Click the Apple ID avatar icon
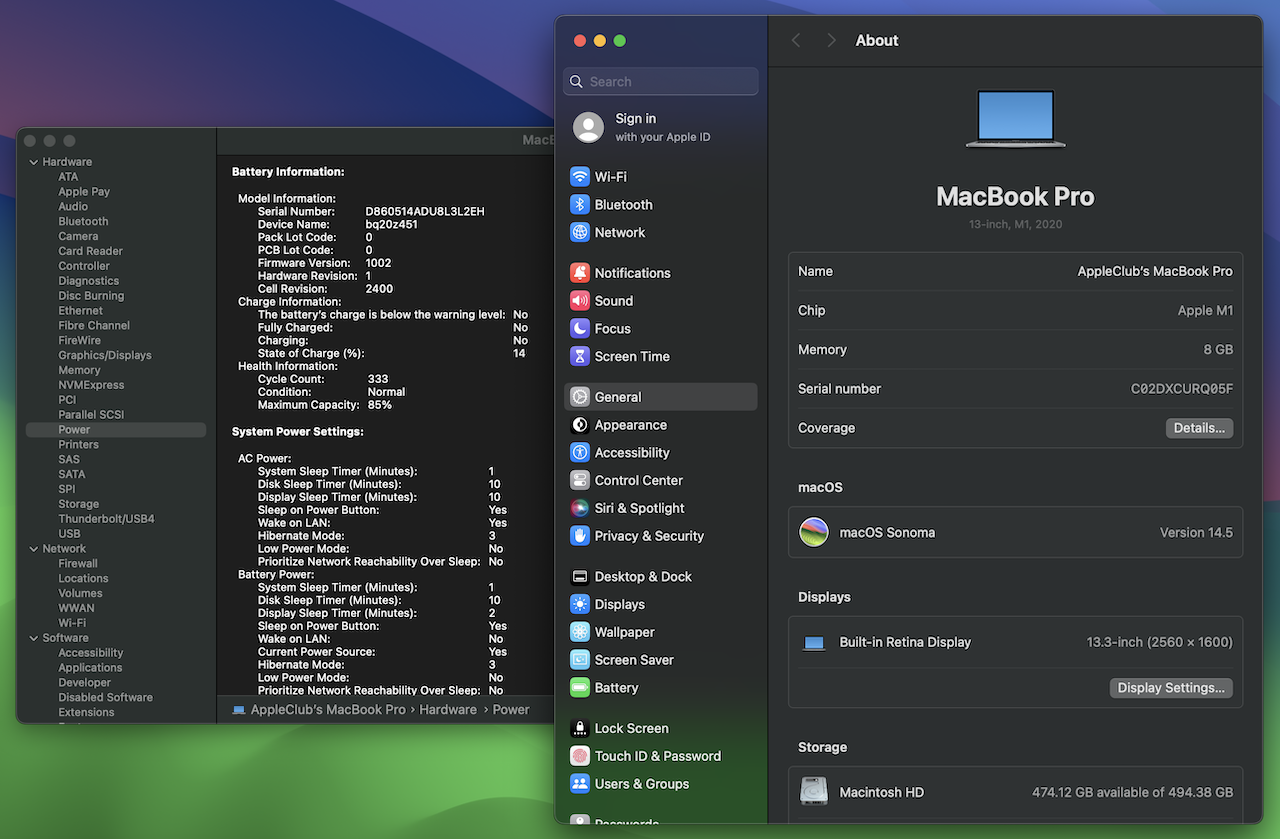Viewport: 1280px width, 839px height. [x=589, y=127]
